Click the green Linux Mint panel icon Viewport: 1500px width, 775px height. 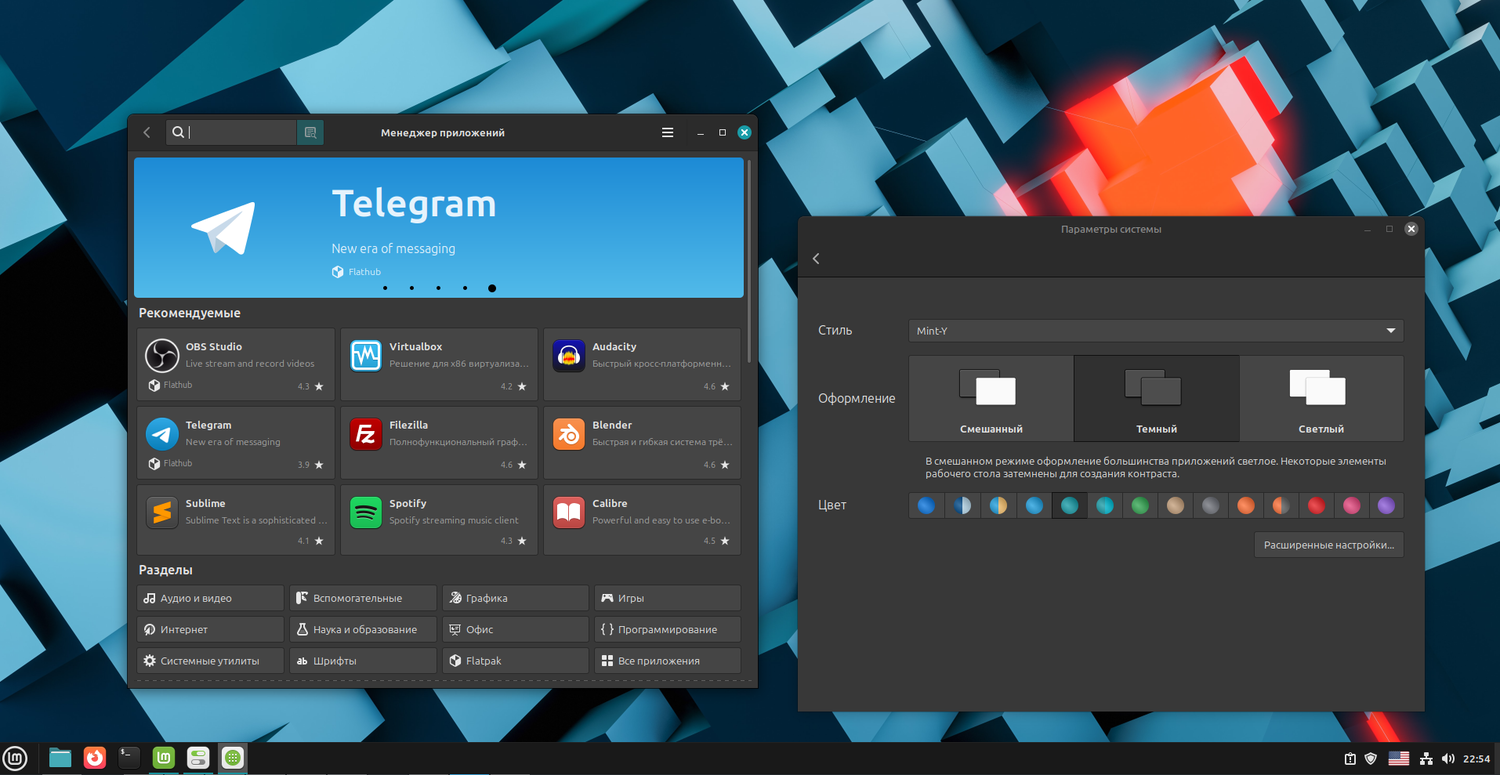[163, 758]
